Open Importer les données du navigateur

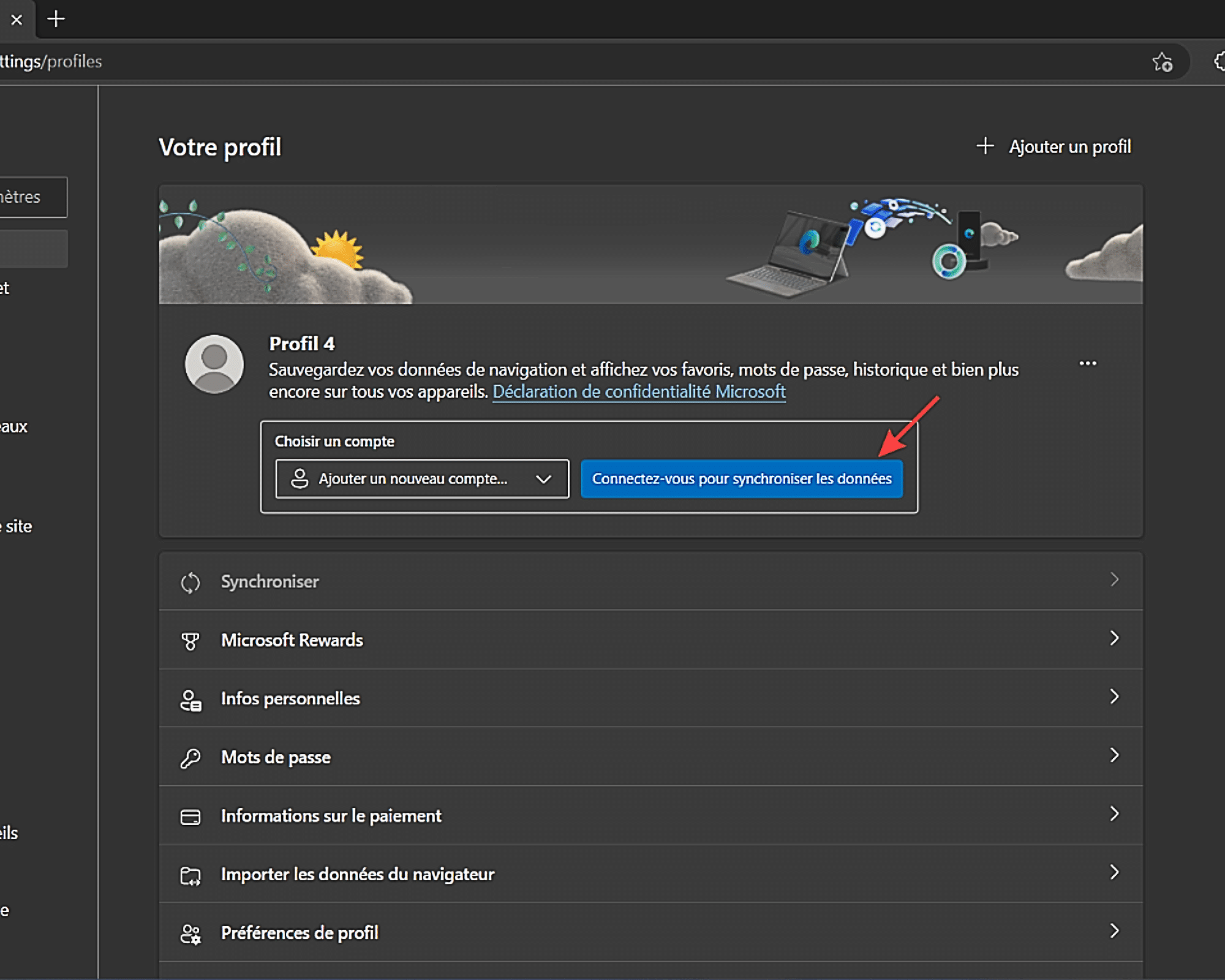point(650,873)
